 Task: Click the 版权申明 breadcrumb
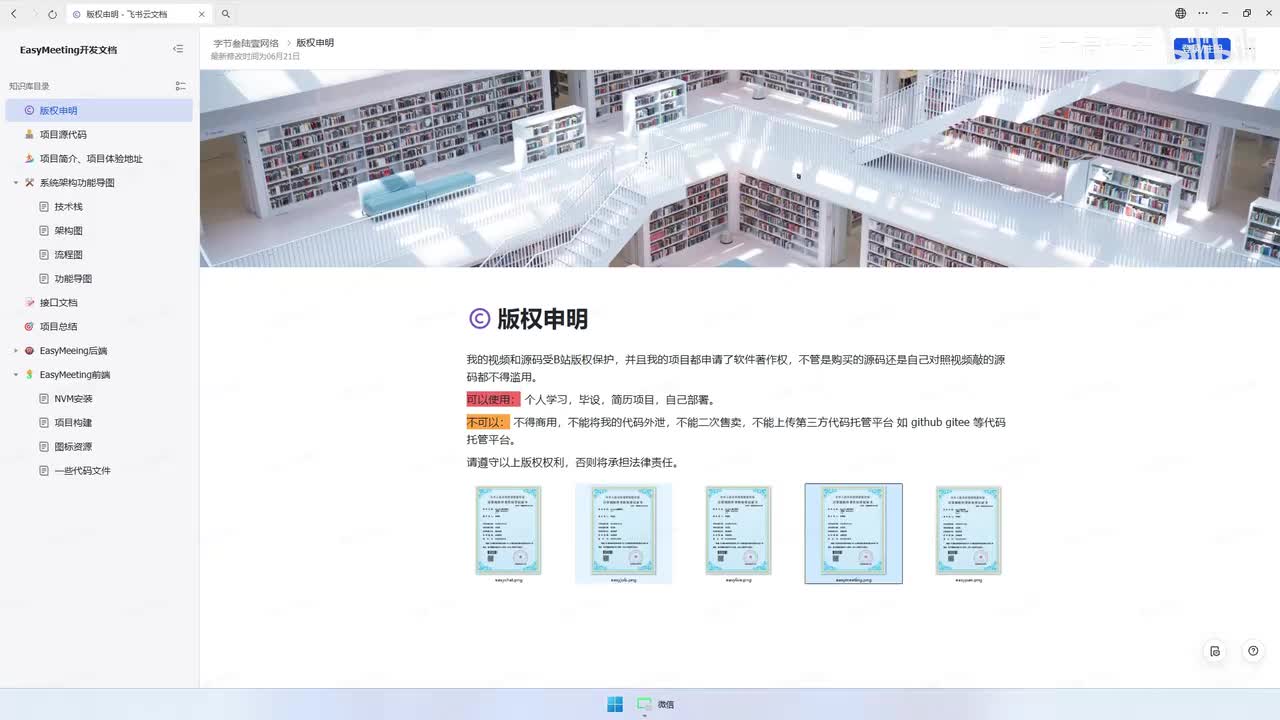coord(315,43)
